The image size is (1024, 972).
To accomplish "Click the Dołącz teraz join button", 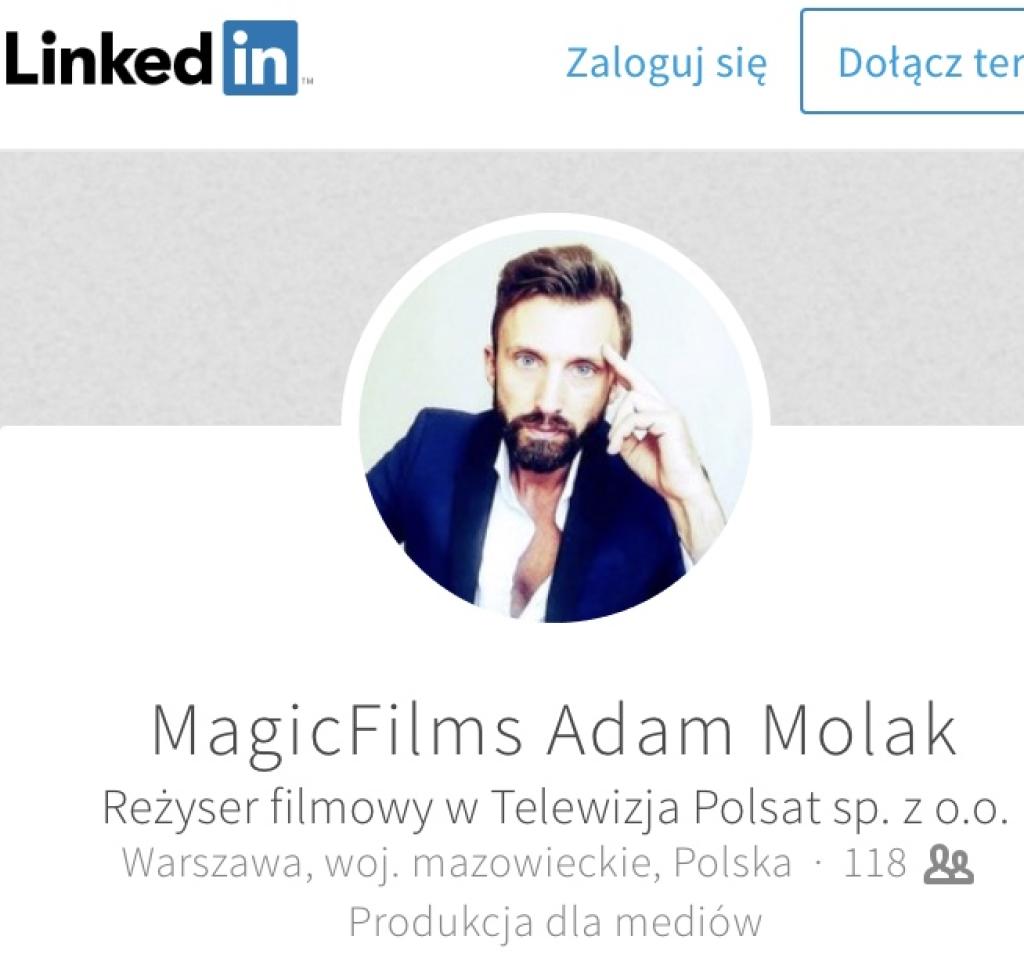I will (x=912, y=61).
